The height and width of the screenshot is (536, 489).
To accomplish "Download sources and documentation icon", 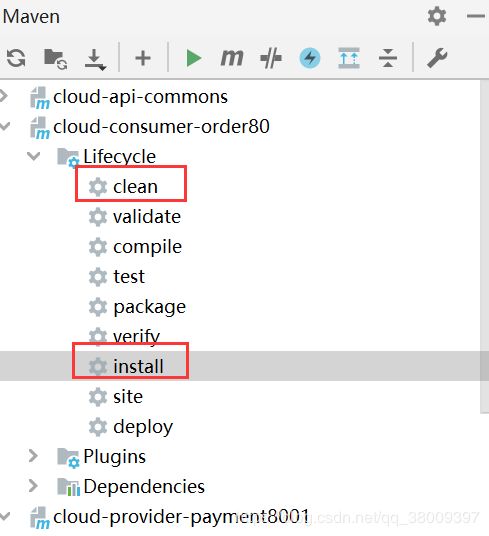I will (x=95, y=59).
